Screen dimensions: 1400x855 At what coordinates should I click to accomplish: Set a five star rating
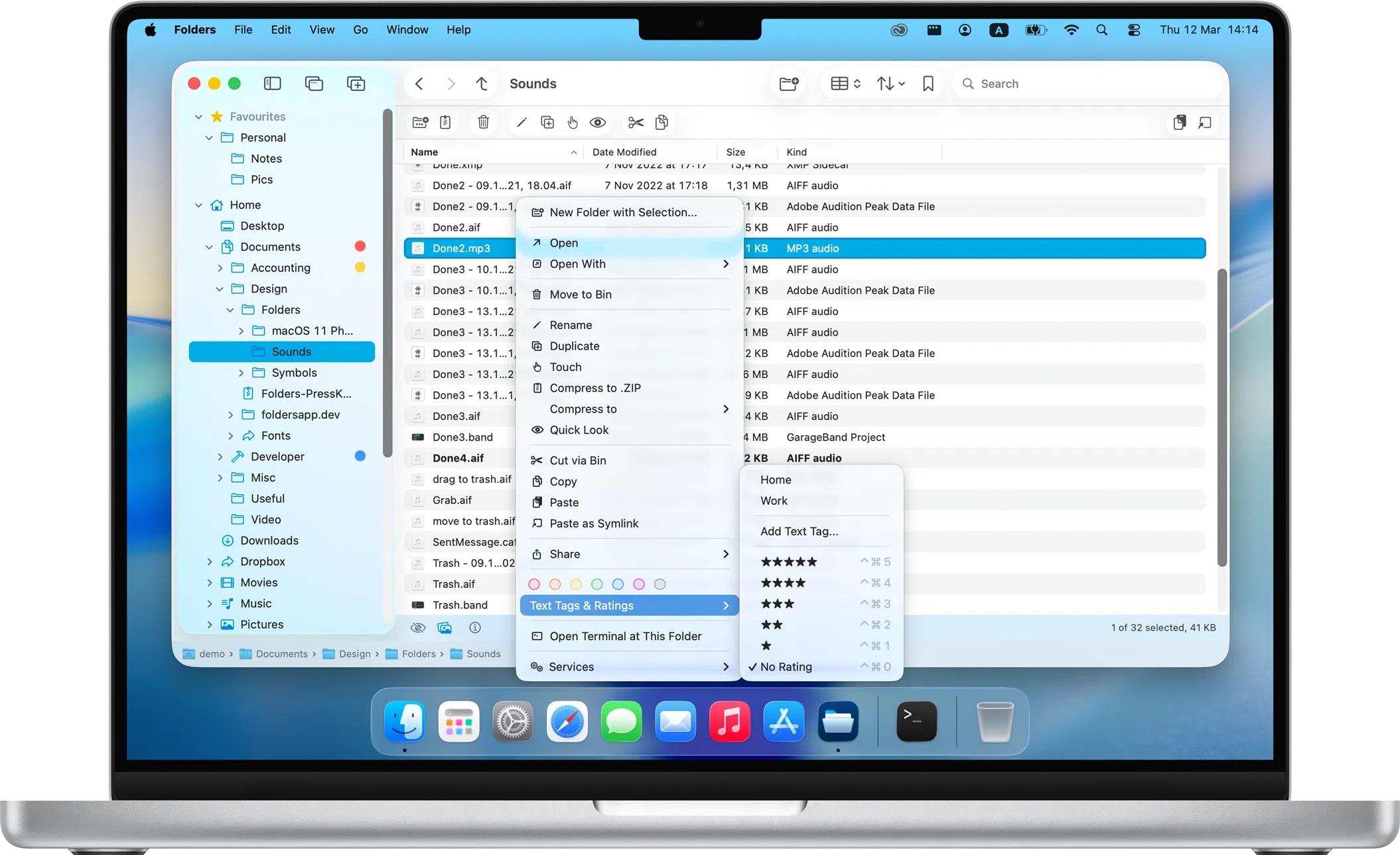click(821, 562)
